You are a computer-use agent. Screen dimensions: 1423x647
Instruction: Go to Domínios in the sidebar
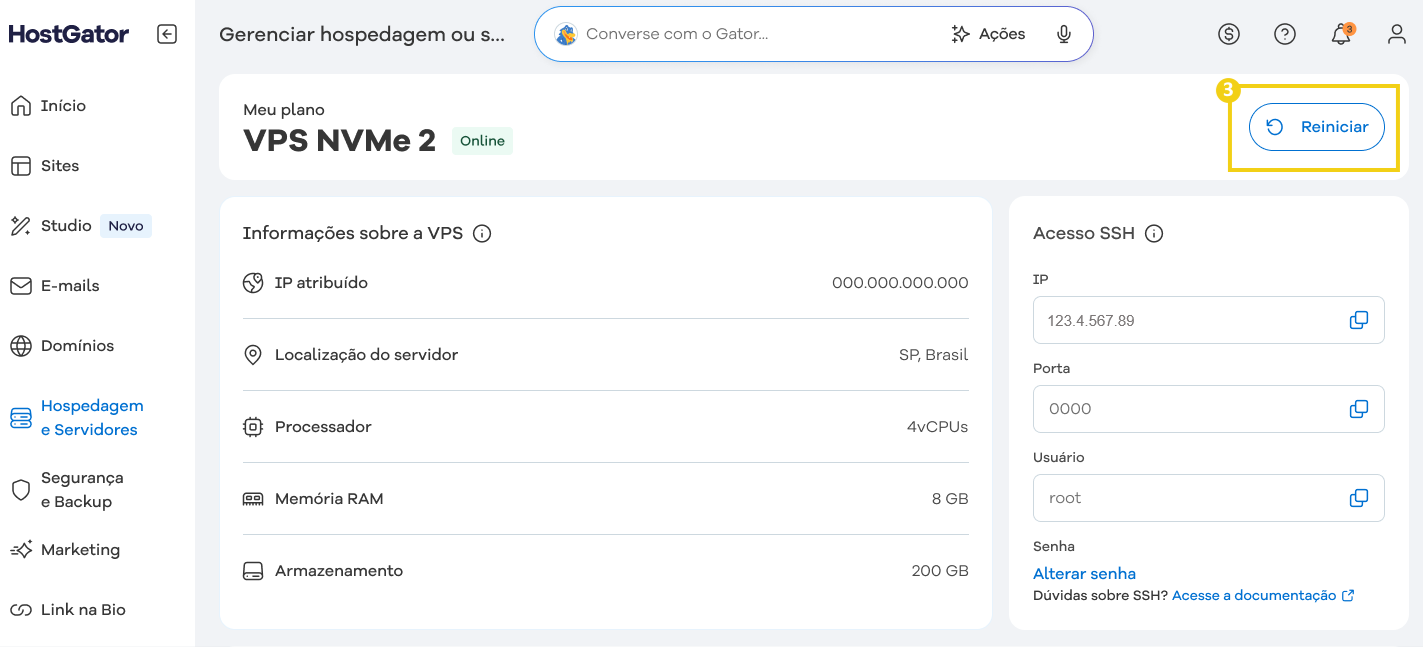(72, 345)
